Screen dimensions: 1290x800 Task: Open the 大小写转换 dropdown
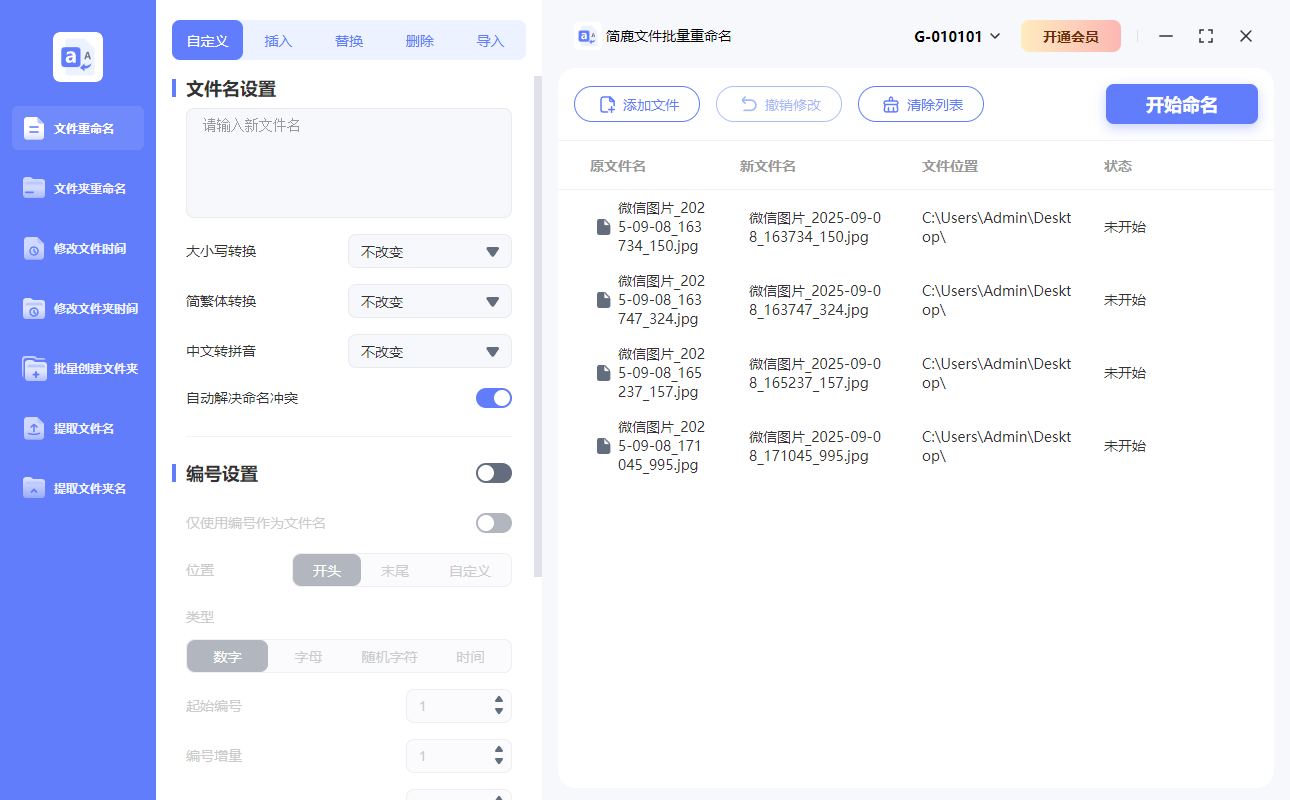pyautogui.click(x=429, y=251)
